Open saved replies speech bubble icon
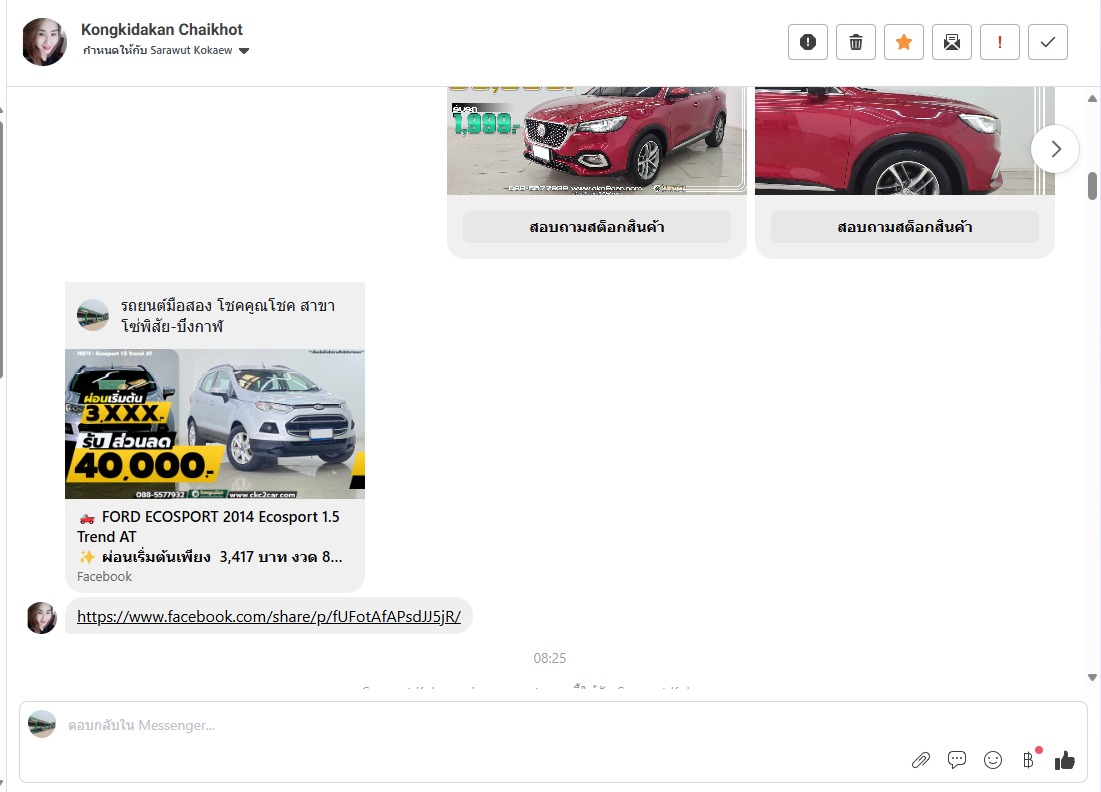 956,760
